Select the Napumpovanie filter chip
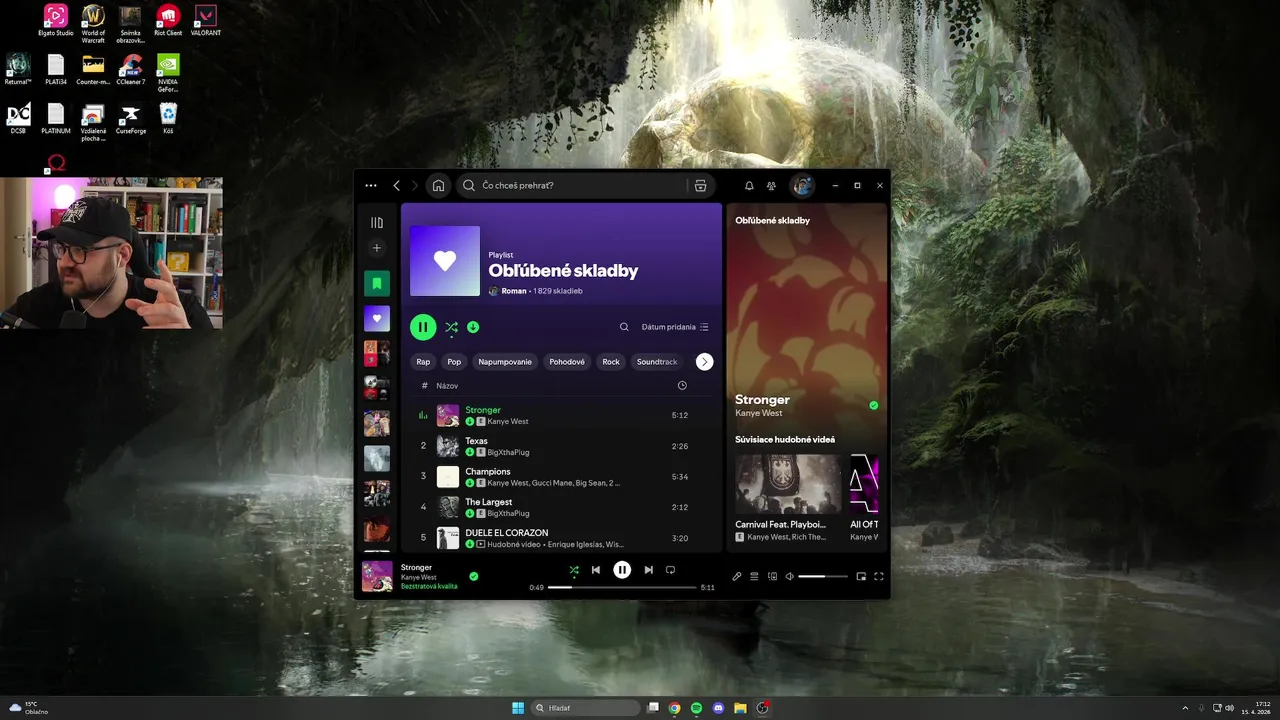 (x=505, y=362)
